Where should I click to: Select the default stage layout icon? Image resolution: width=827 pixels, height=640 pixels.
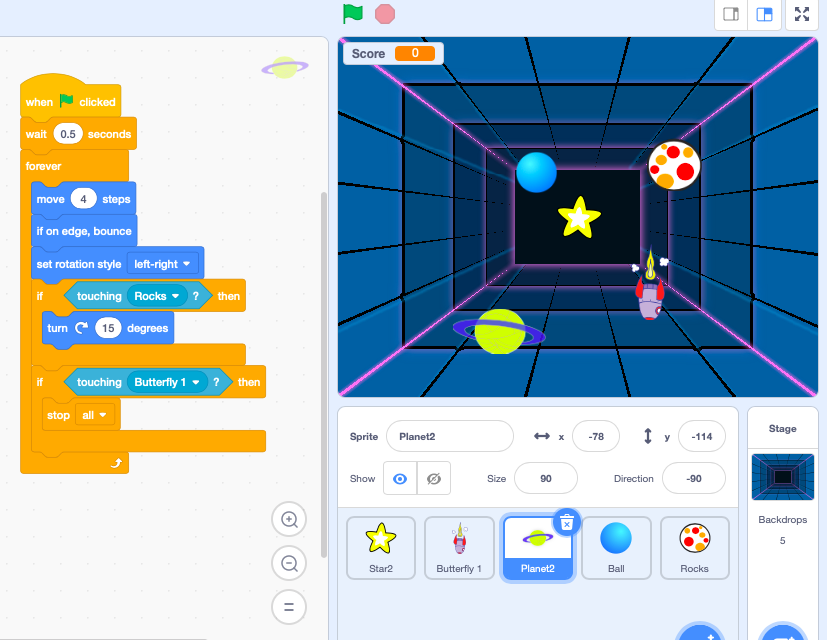[x=764, y=16]
